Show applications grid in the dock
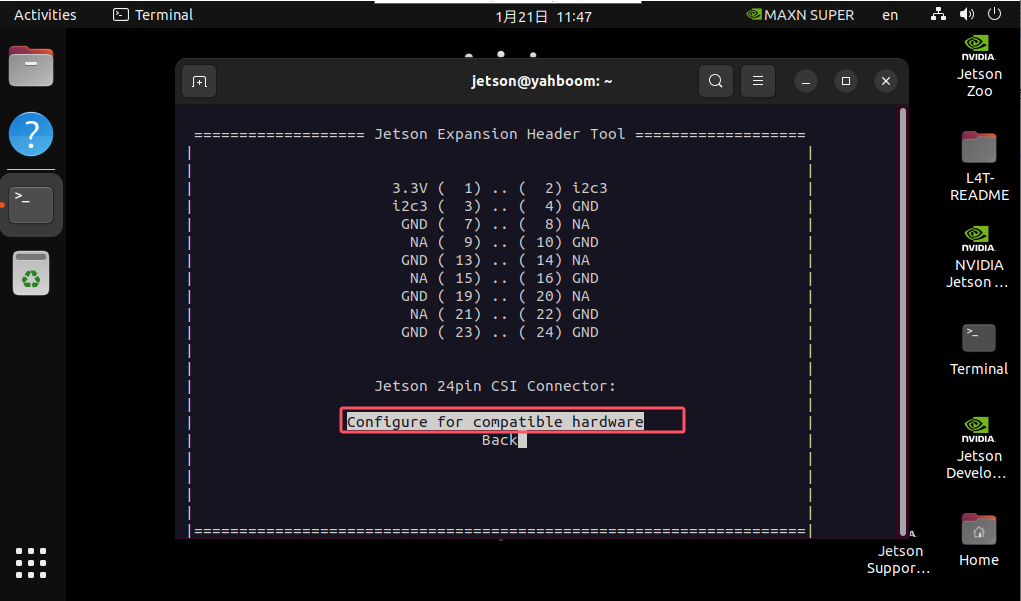 [x=31, y=563]
